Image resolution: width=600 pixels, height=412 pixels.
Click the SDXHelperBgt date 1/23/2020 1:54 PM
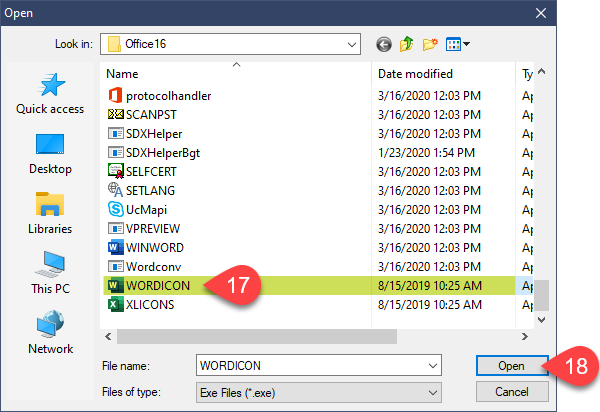click(426, 153)
